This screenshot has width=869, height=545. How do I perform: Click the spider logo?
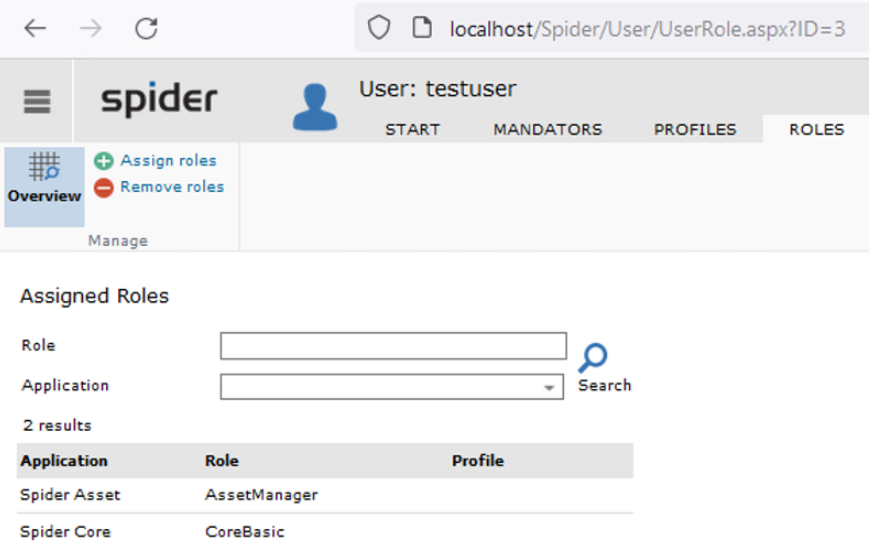[159, 99]
